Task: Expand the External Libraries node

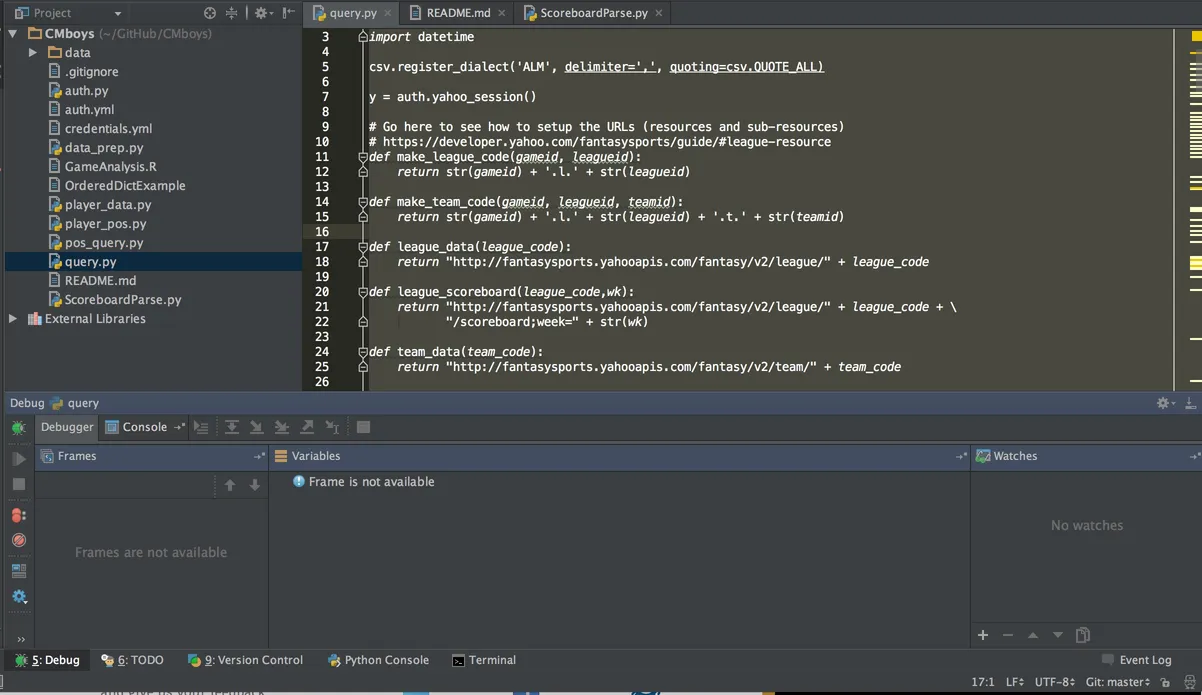Action: click(x=13, y=319)
